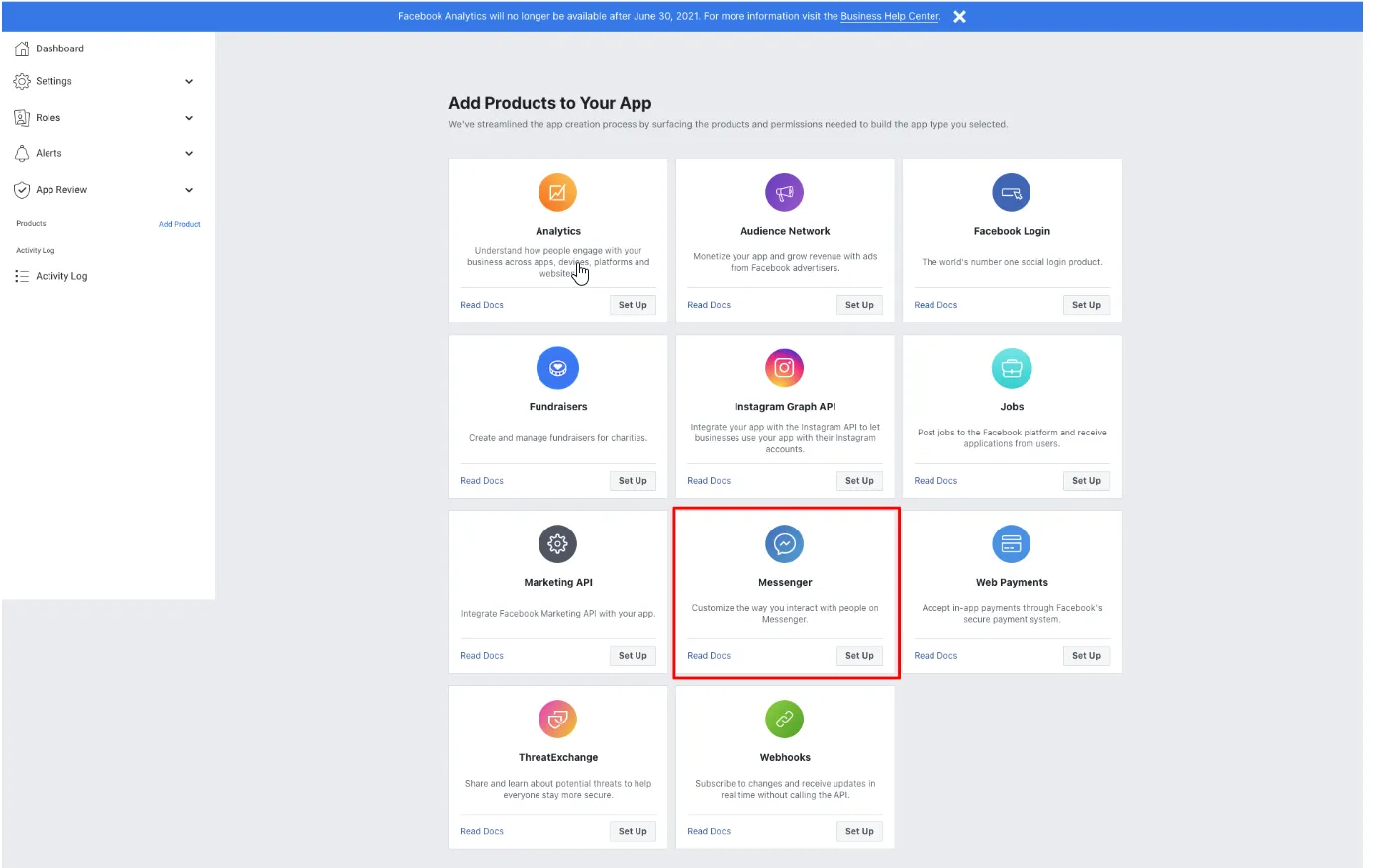Read Docs for Fundraisers
The image size is (1373, 868).
pyautogui.click(x=482, y=481)
